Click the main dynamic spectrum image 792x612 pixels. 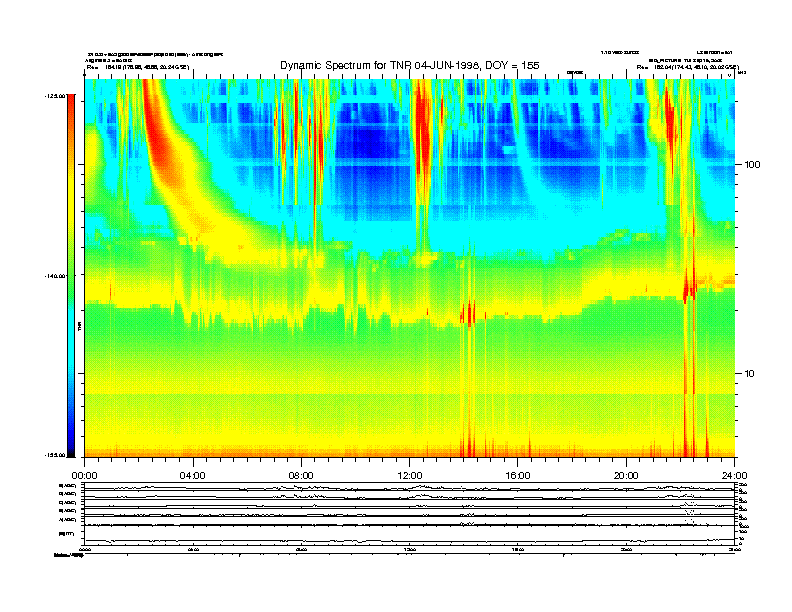tap(410, 268)
